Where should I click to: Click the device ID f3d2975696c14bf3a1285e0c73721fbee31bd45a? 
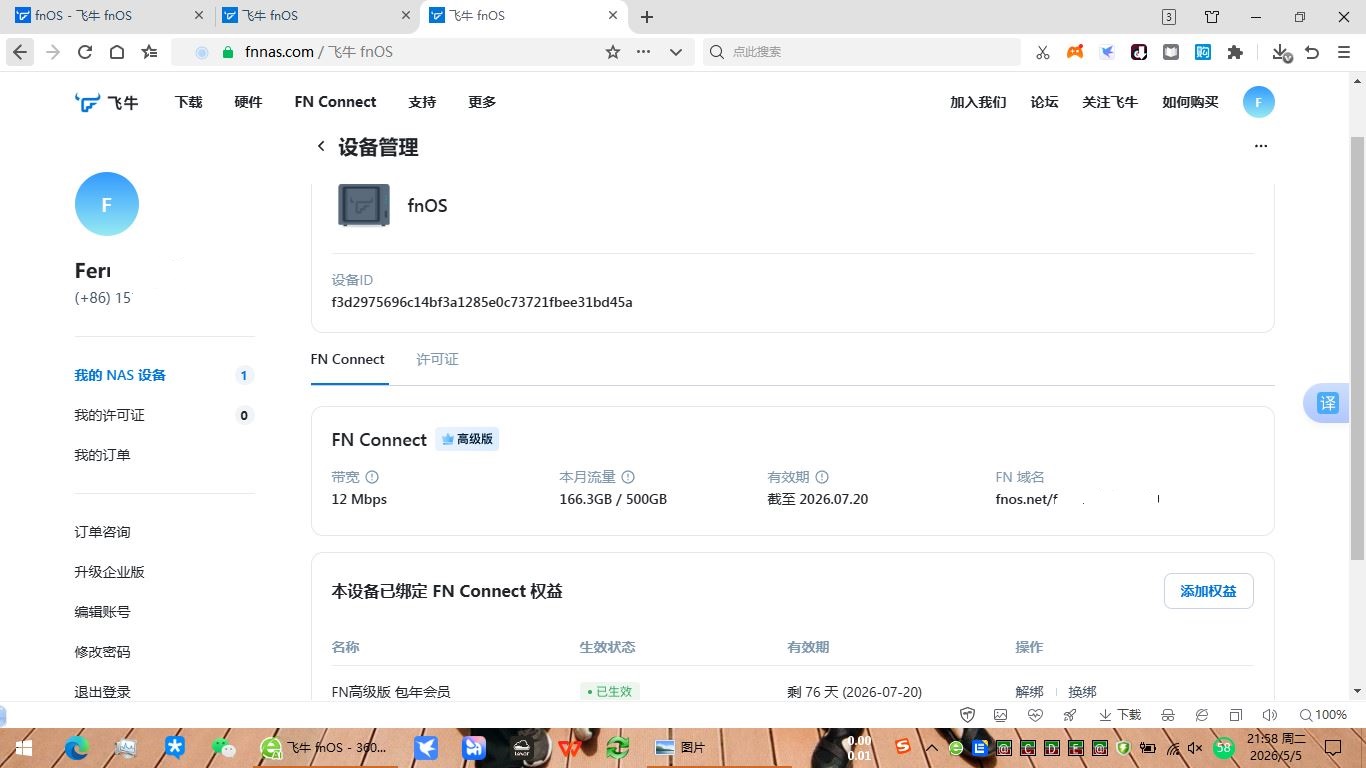click(482, 302)
